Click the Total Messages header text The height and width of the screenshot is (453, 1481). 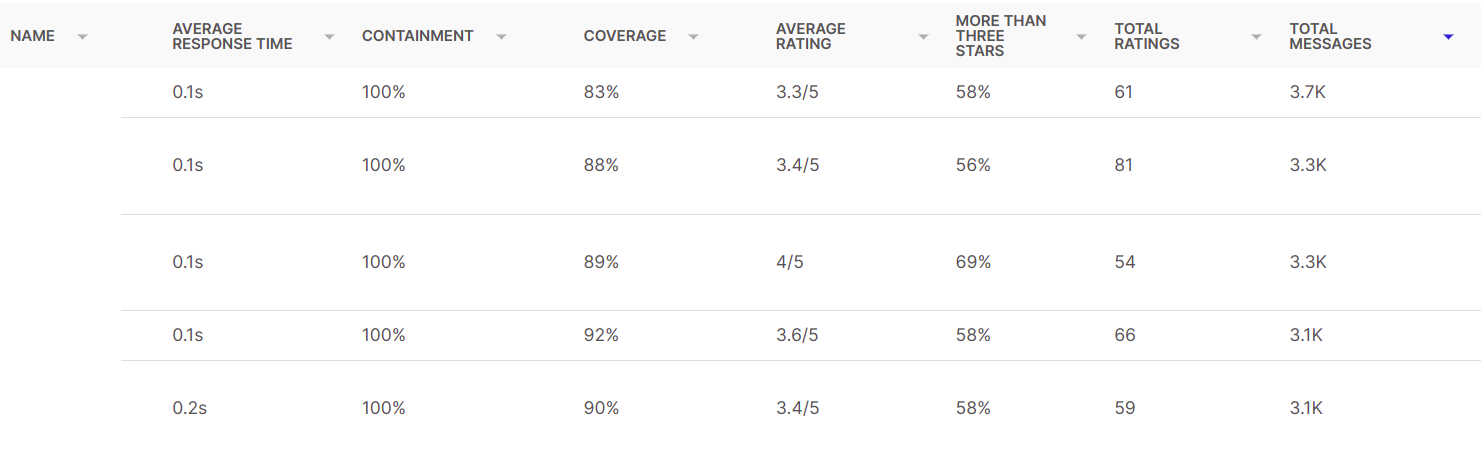(x=1330, y=36)
